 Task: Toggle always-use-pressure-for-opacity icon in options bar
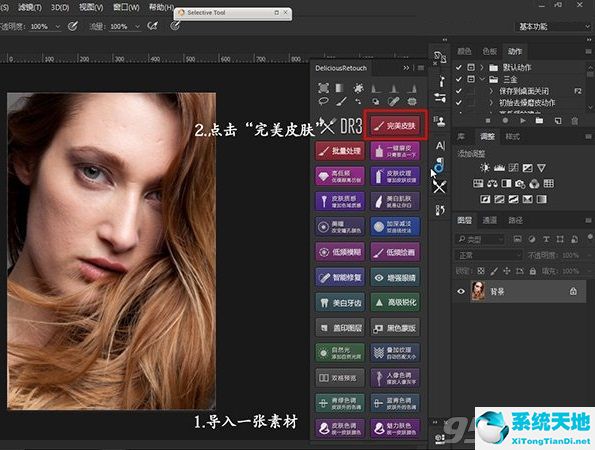[x=72, y=26]
